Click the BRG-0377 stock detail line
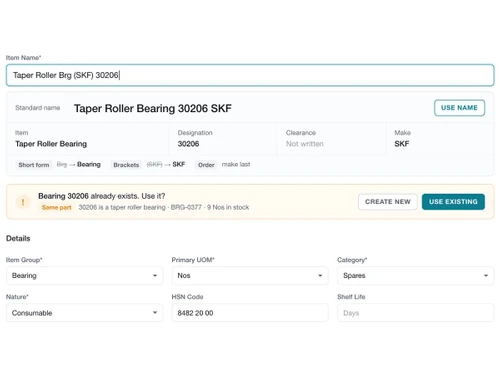The height and width of the screenshot is (375, 500). (164, 207)
